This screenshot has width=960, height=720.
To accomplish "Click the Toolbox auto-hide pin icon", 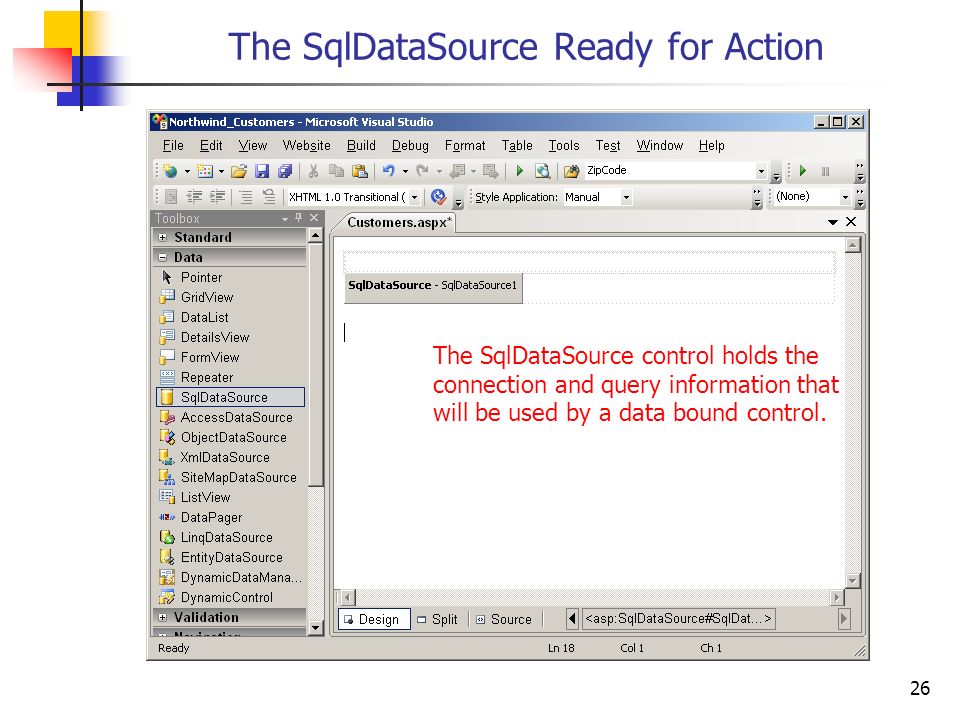I will point(299,217).
